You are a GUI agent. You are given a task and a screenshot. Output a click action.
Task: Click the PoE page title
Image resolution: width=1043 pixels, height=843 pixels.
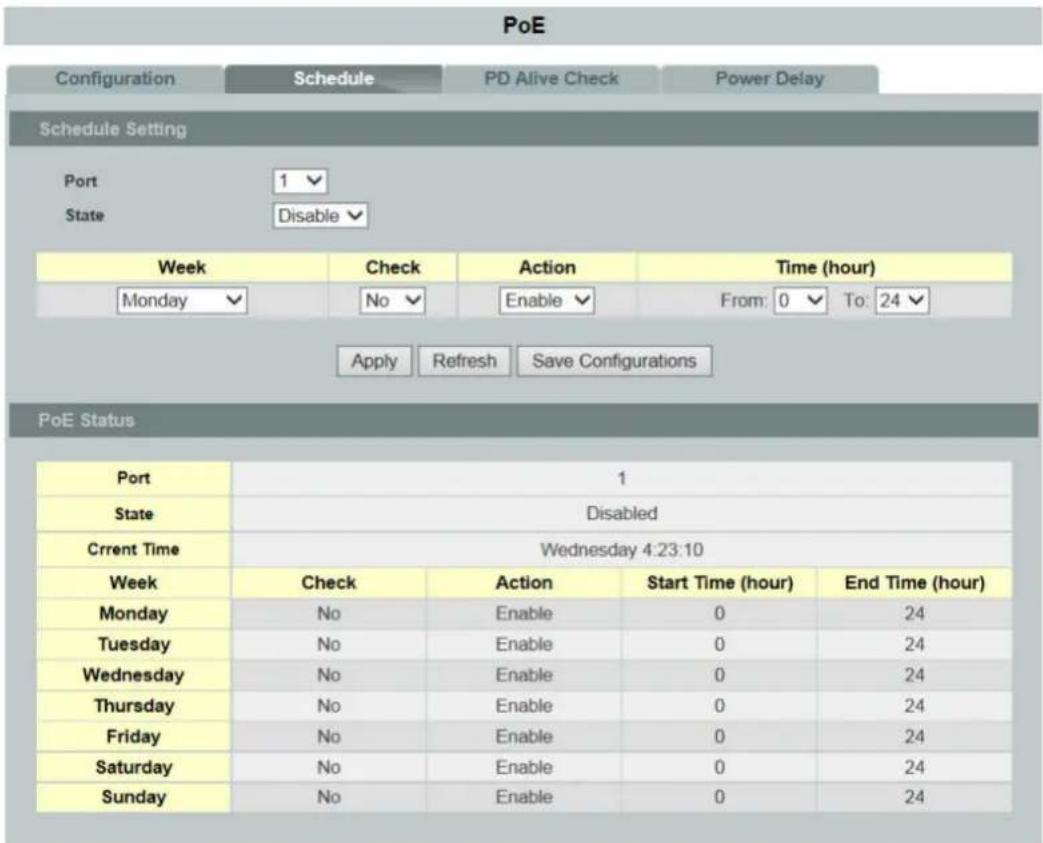(524, 25)
